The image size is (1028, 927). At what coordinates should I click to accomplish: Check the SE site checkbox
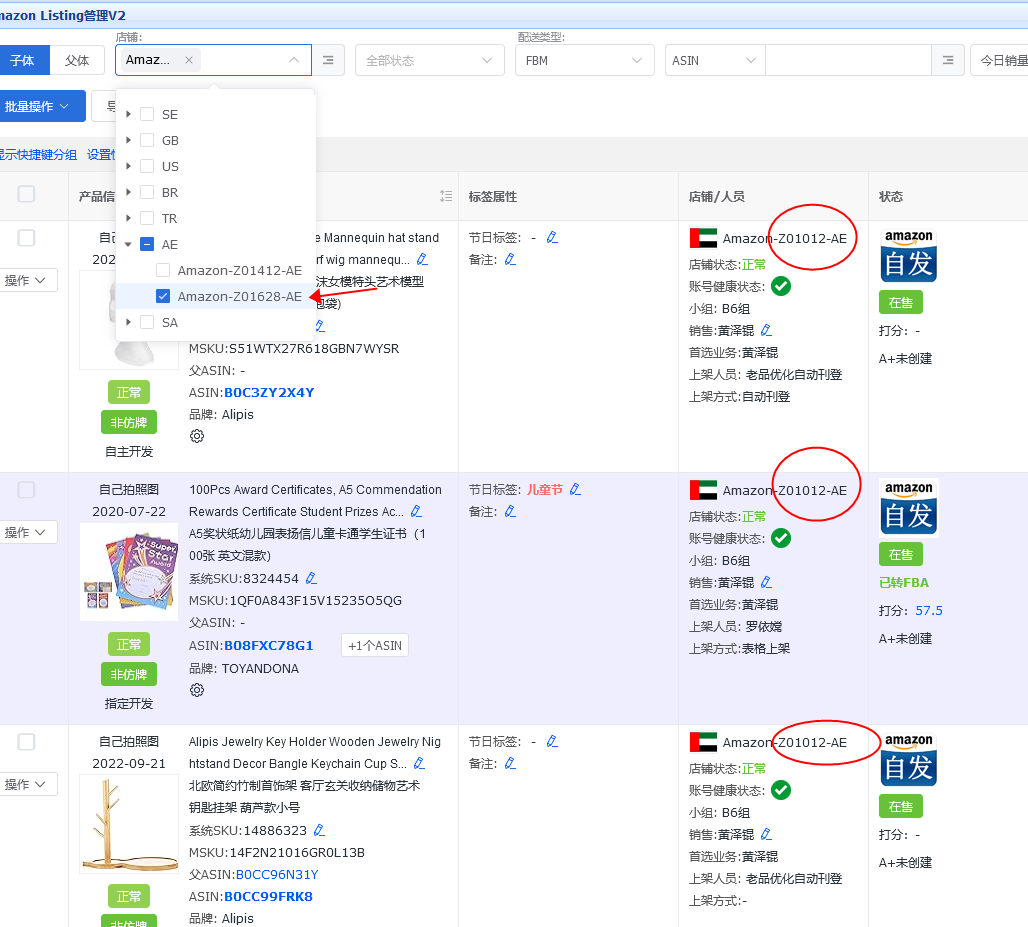[148, 114]
